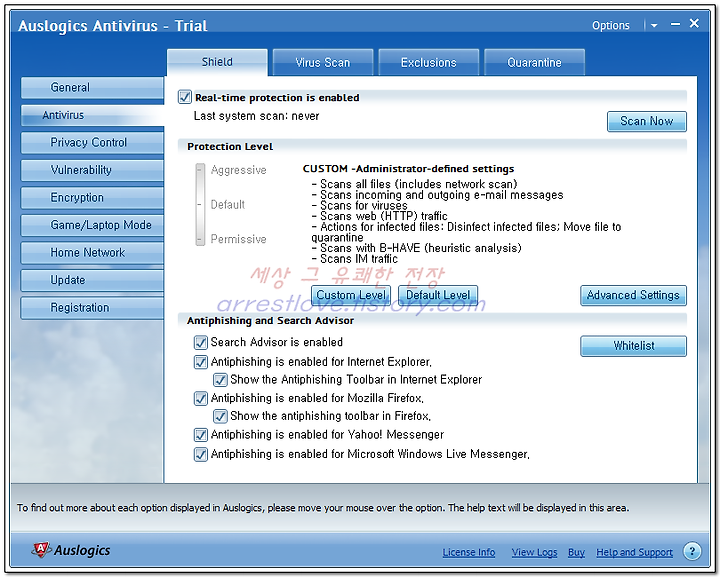
Task: Open Update section
Action: [x=92, y=280]
